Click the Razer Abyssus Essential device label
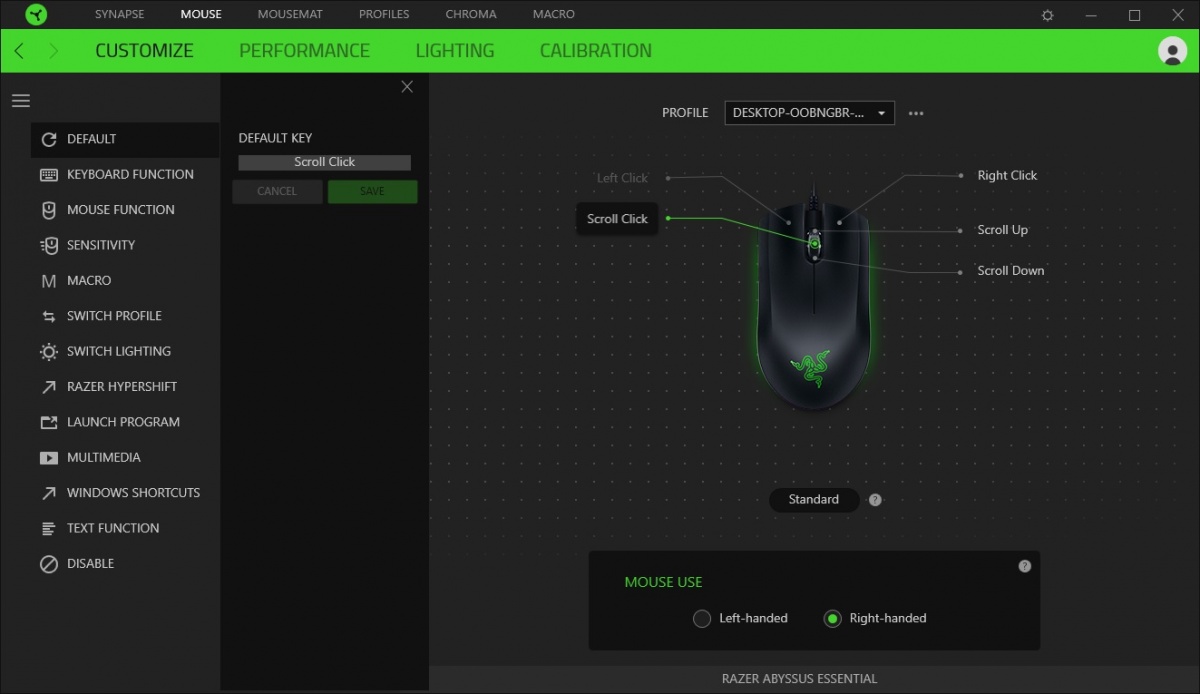1200x694 pixels. pos(799,679)
